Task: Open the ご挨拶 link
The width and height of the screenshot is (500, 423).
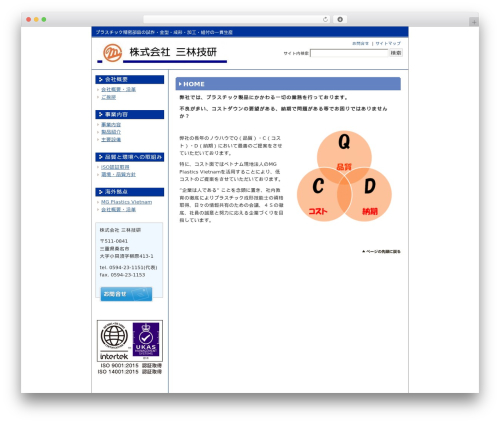Action: (x=108, y=97)
